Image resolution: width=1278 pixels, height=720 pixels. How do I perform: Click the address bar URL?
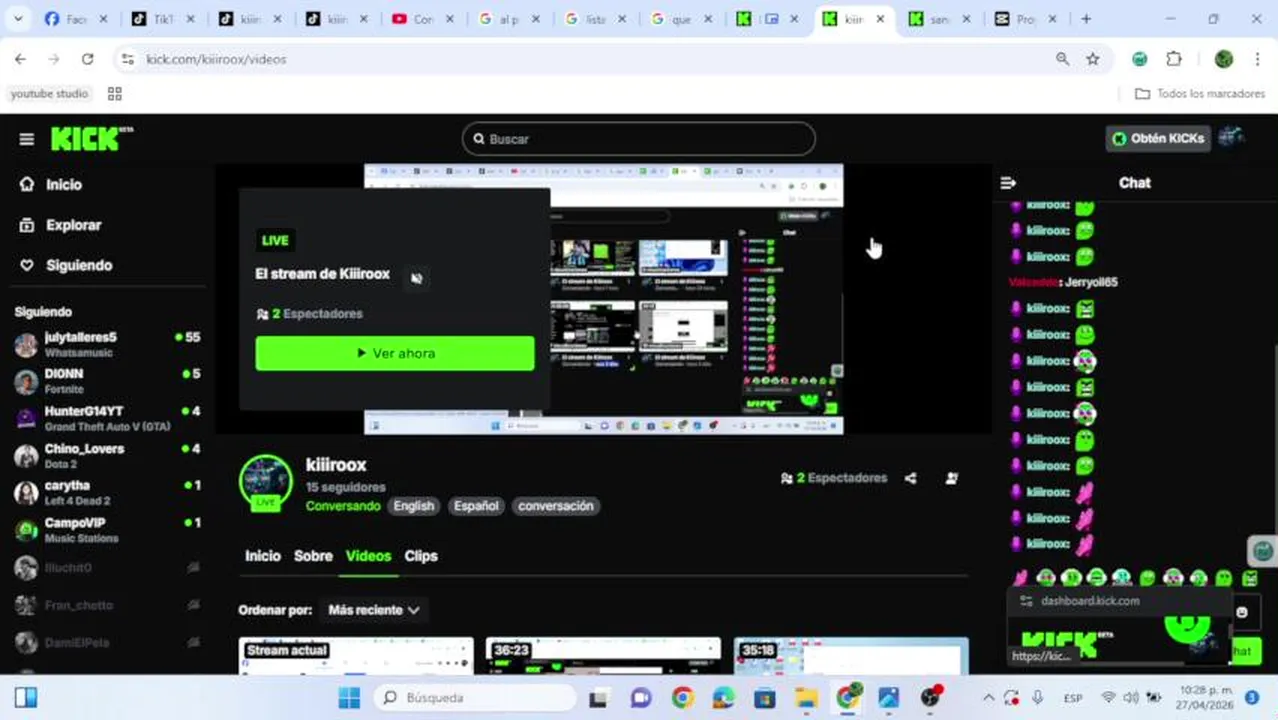click(x=216, y=59)
